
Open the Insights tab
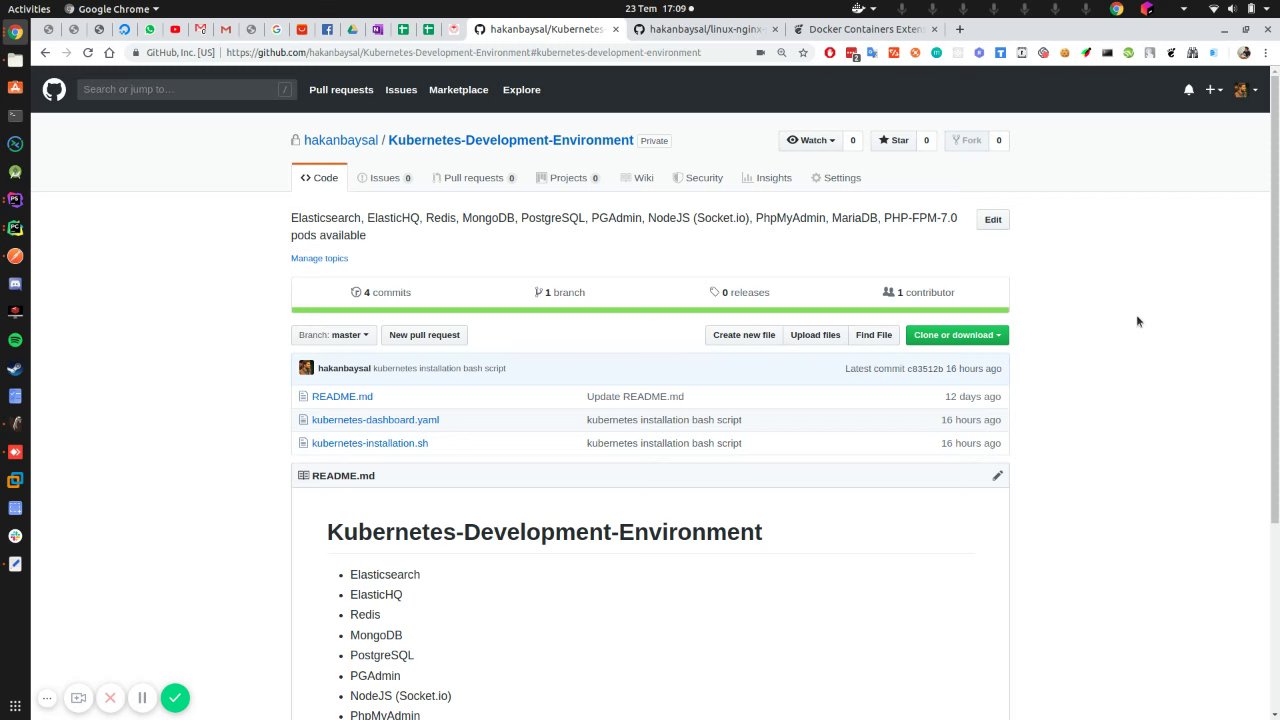(767, 178)
